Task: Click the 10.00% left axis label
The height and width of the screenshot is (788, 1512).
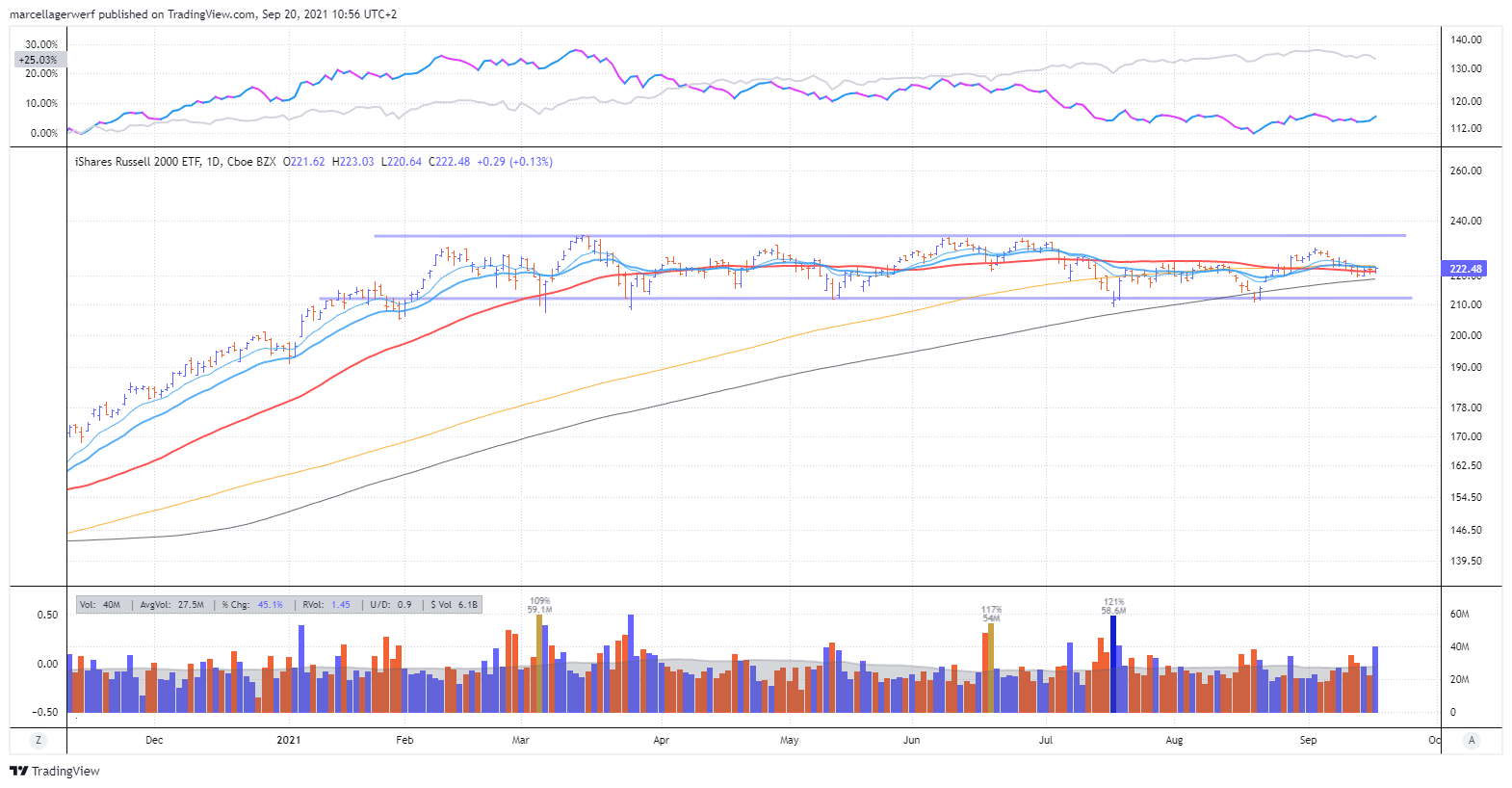Action: [41, 103]
